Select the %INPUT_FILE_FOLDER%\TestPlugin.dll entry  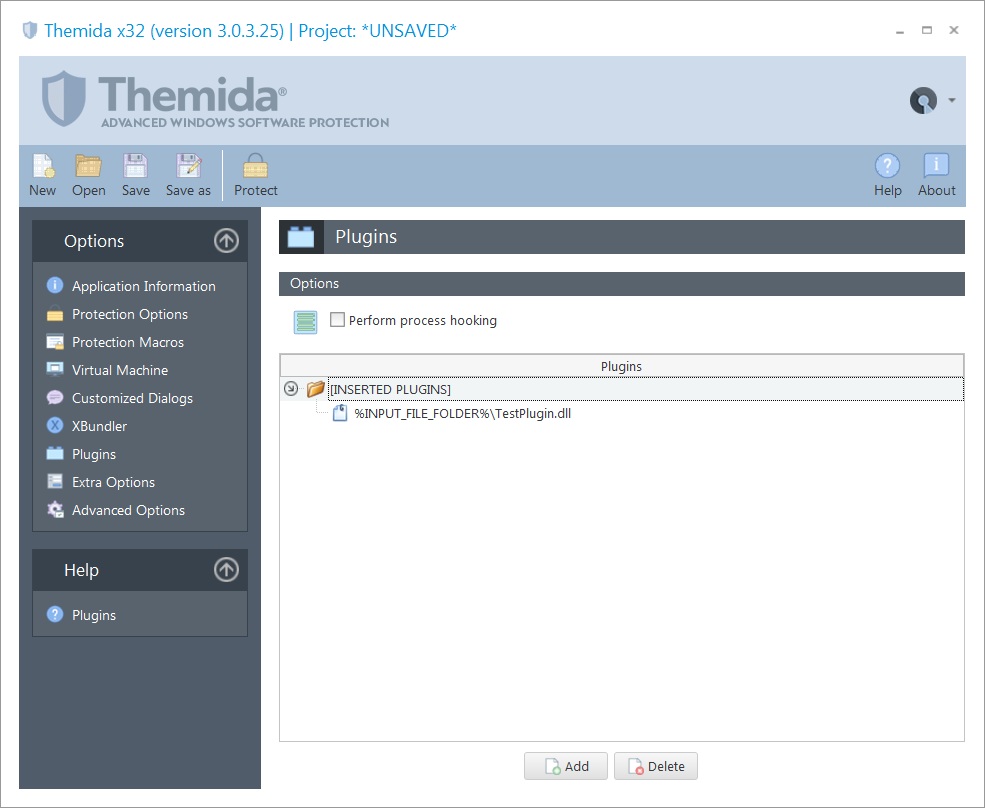[463, 413]
